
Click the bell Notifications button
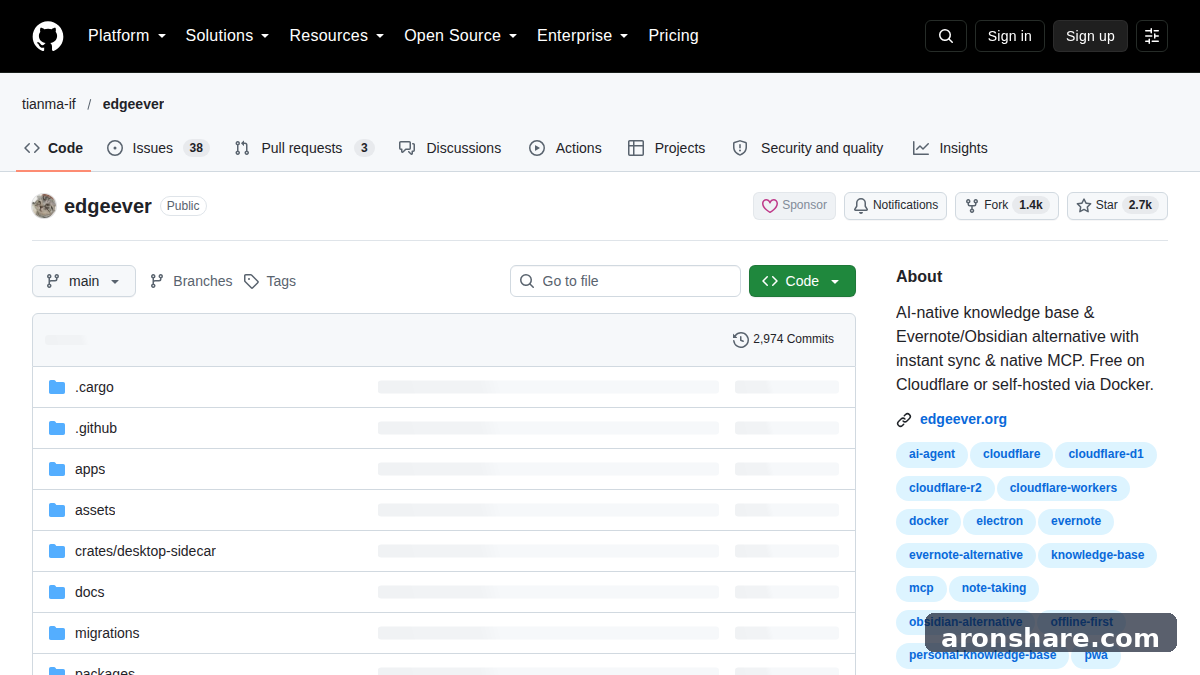click(x=895, y=206)
